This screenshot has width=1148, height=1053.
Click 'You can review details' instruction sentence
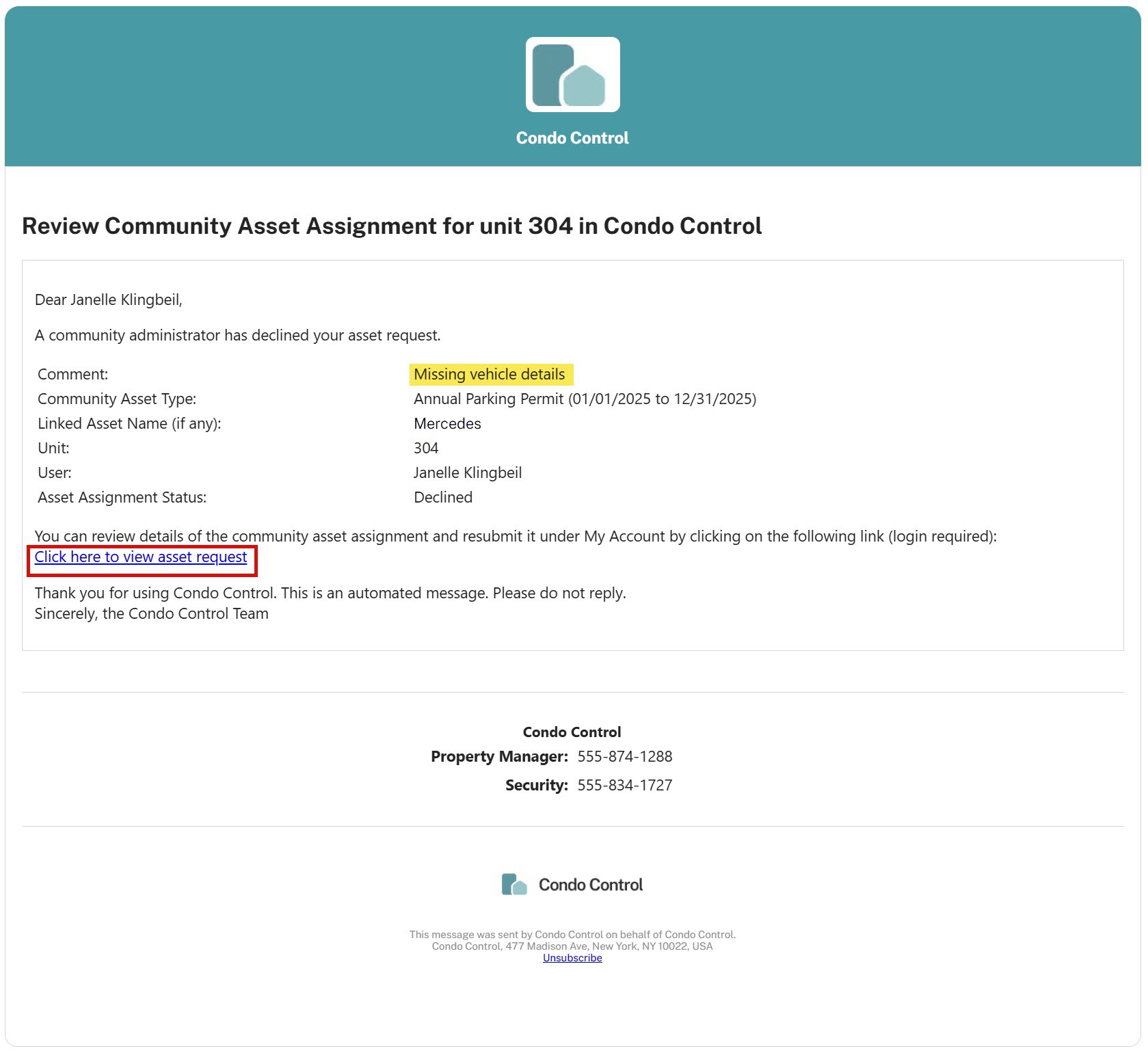[x=516, y=537]
